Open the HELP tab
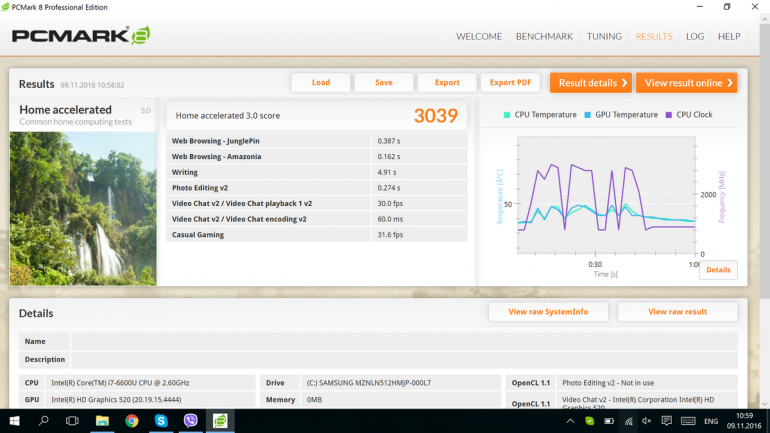The width and height of the screenshot is (770, 433). 729,36
